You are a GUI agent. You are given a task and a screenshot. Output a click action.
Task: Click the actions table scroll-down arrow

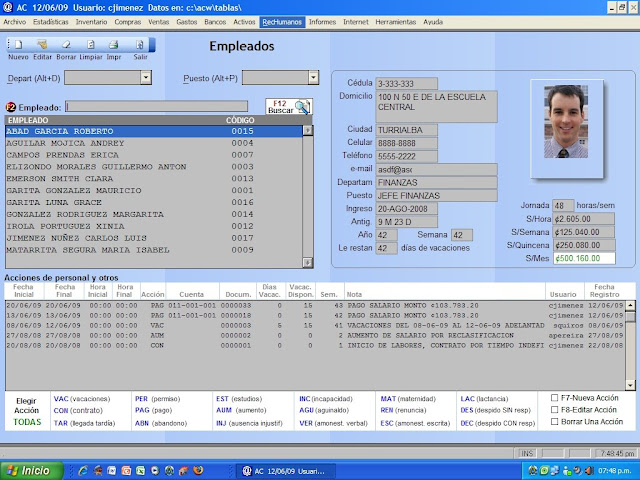click(630, 385)
